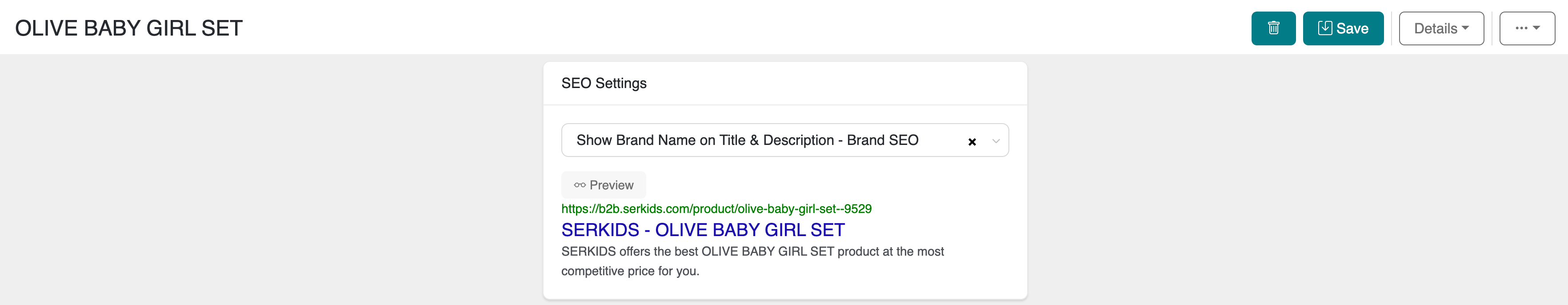Open the more options dropdown button
The image size is (1568, 305).
click(x=1527, y=28)
